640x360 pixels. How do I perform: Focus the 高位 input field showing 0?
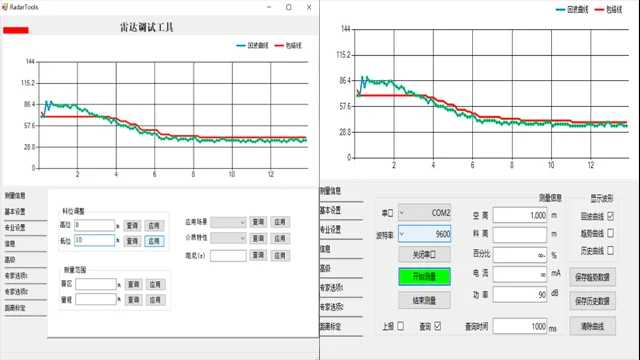coord(94,225)
